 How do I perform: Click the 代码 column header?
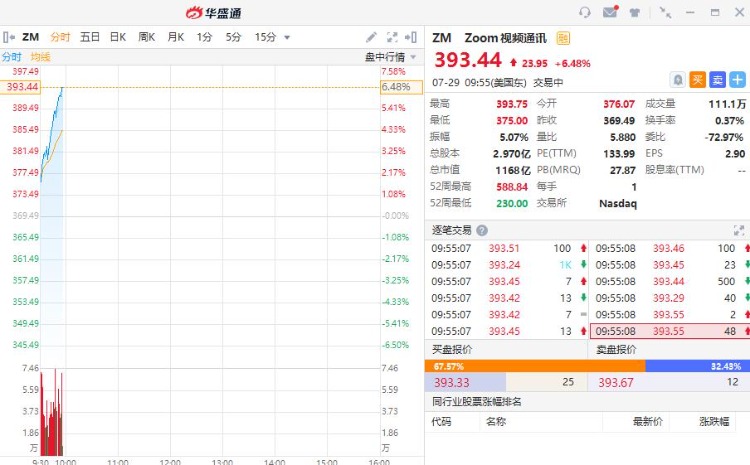coord(441,421)
